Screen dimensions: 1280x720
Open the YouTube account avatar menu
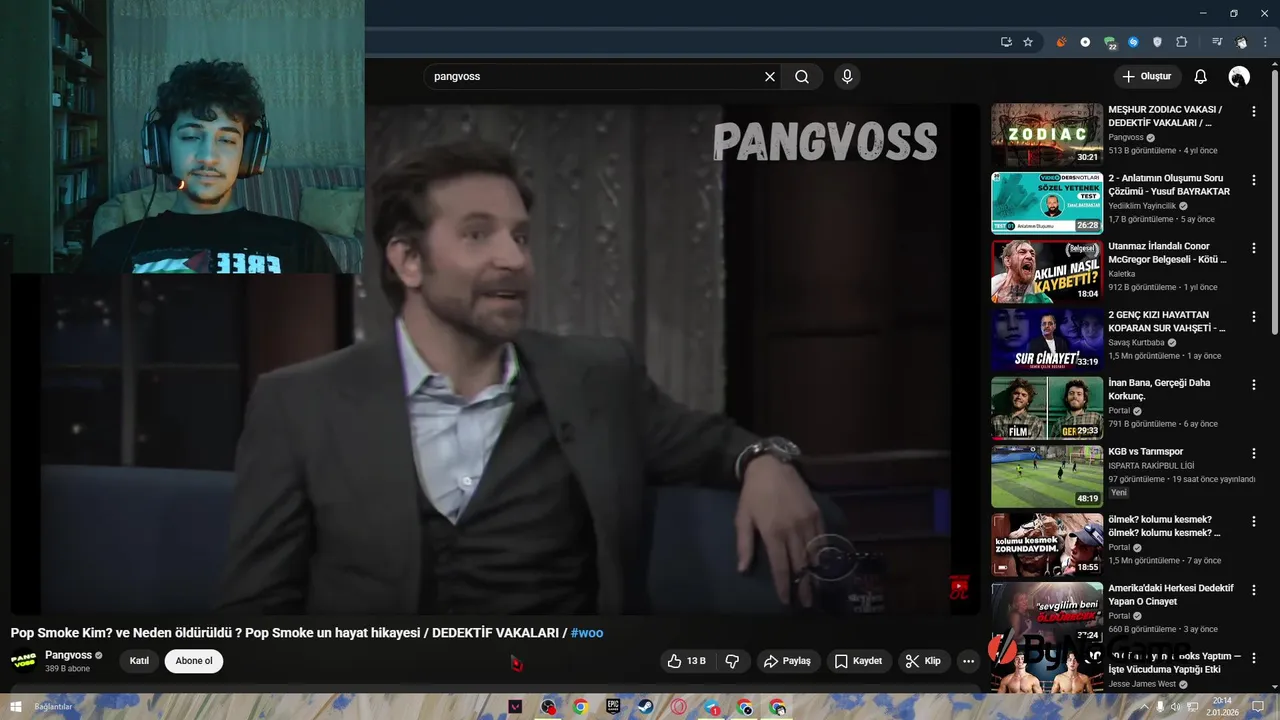[1239, 77]
